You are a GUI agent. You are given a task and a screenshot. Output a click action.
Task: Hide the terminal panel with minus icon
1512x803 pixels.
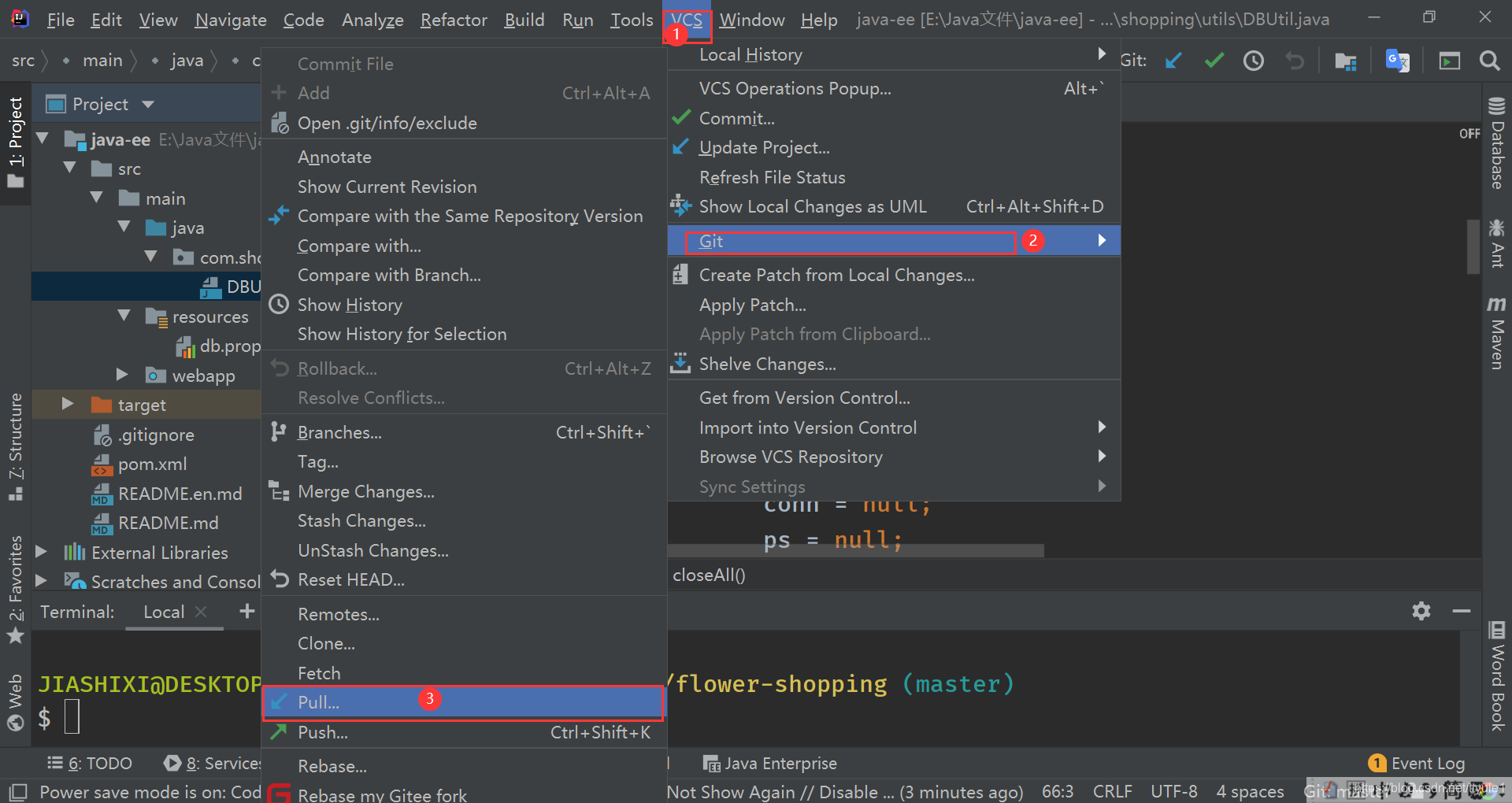pos(1462,611)
